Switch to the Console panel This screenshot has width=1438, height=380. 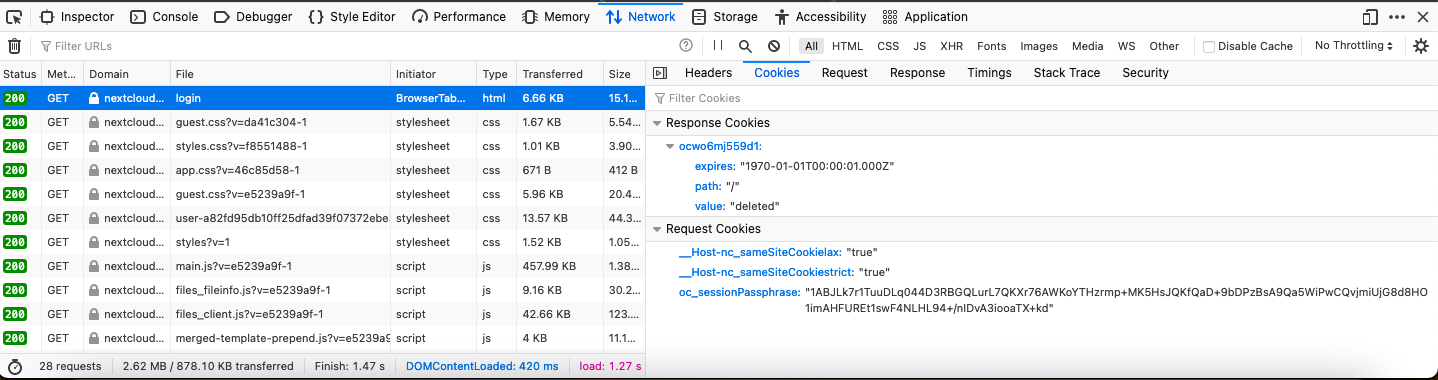[165, 17]
